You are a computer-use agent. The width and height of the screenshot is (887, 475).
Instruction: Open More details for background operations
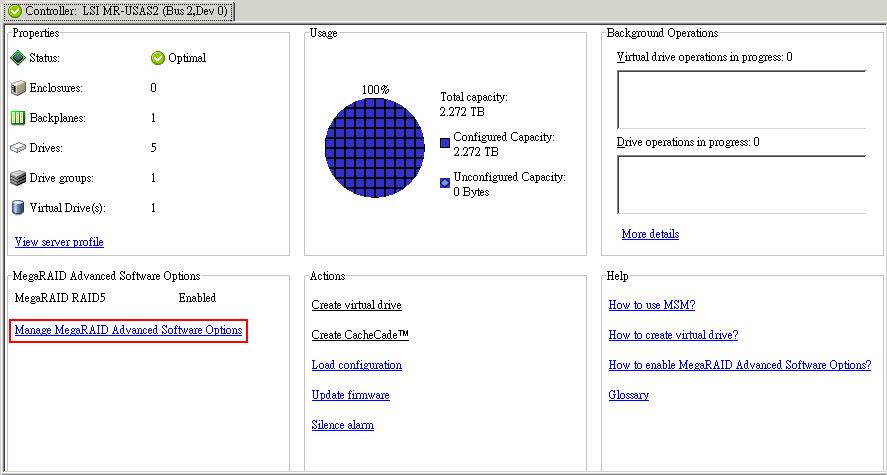pos(651,234)
